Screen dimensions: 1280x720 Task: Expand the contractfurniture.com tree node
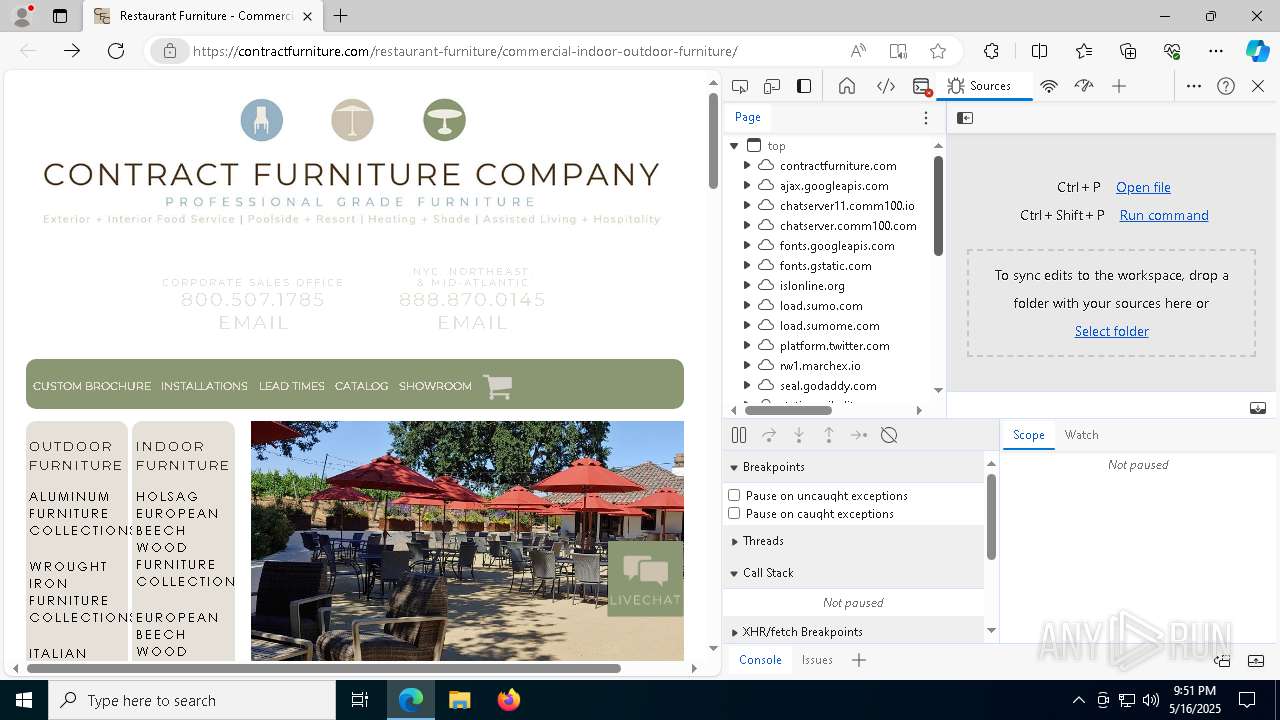coord(747,166)
